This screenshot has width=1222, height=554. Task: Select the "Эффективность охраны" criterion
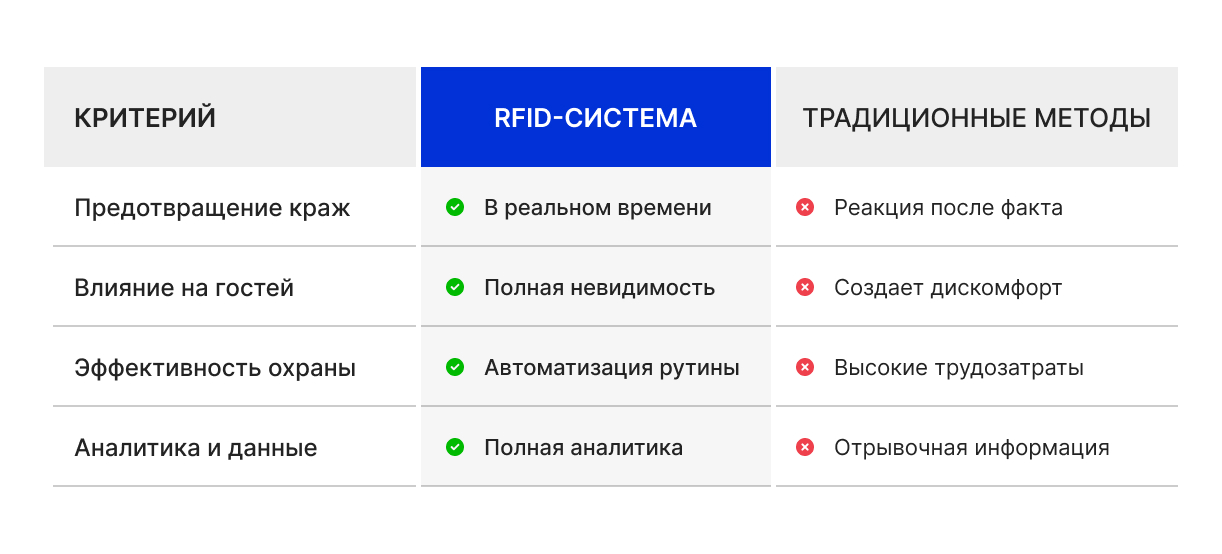pos(215,368)
